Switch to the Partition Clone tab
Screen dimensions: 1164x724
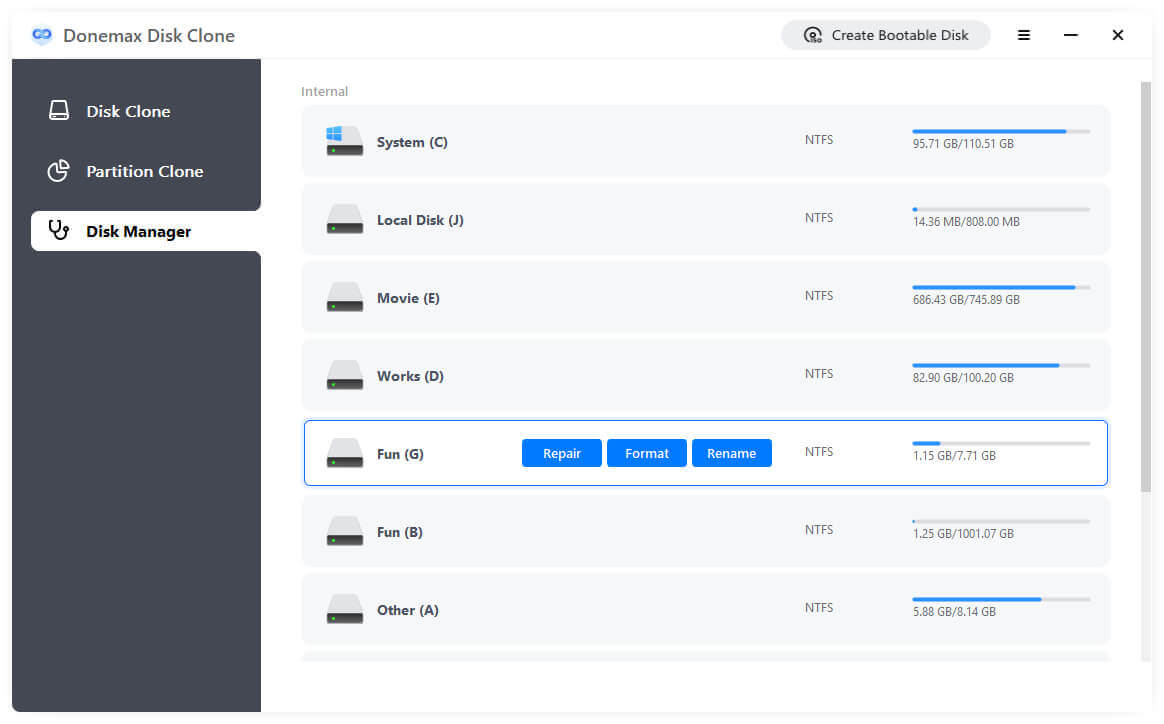[x=145, y=171]
